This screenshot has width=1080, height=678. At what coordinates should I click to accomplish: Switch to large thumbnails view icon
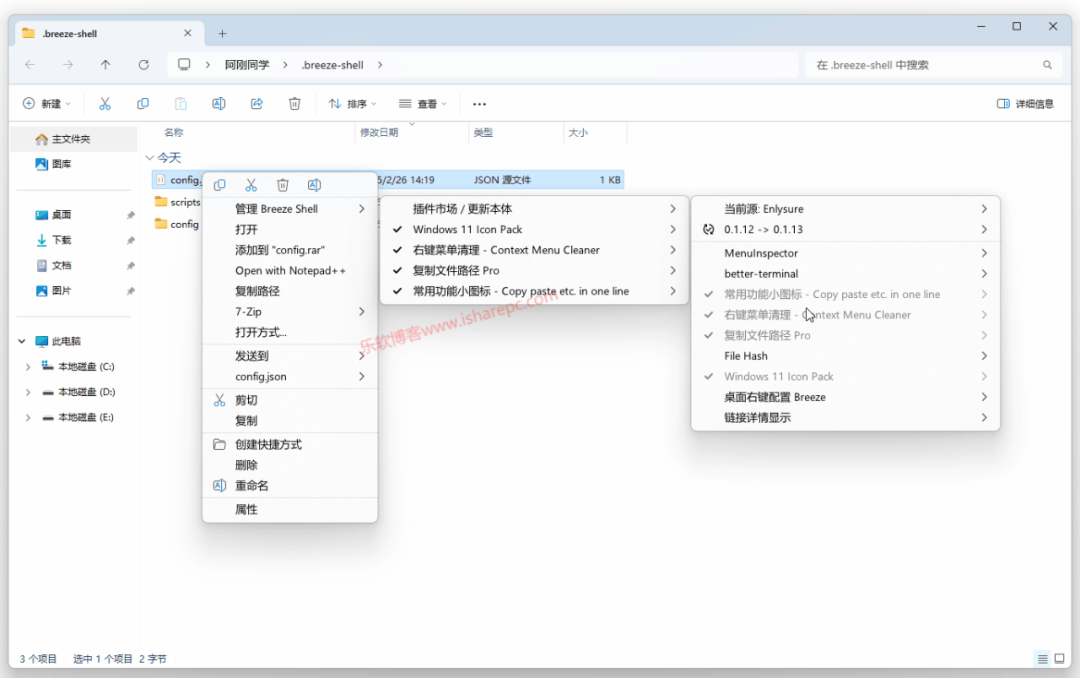point(1059,659)
